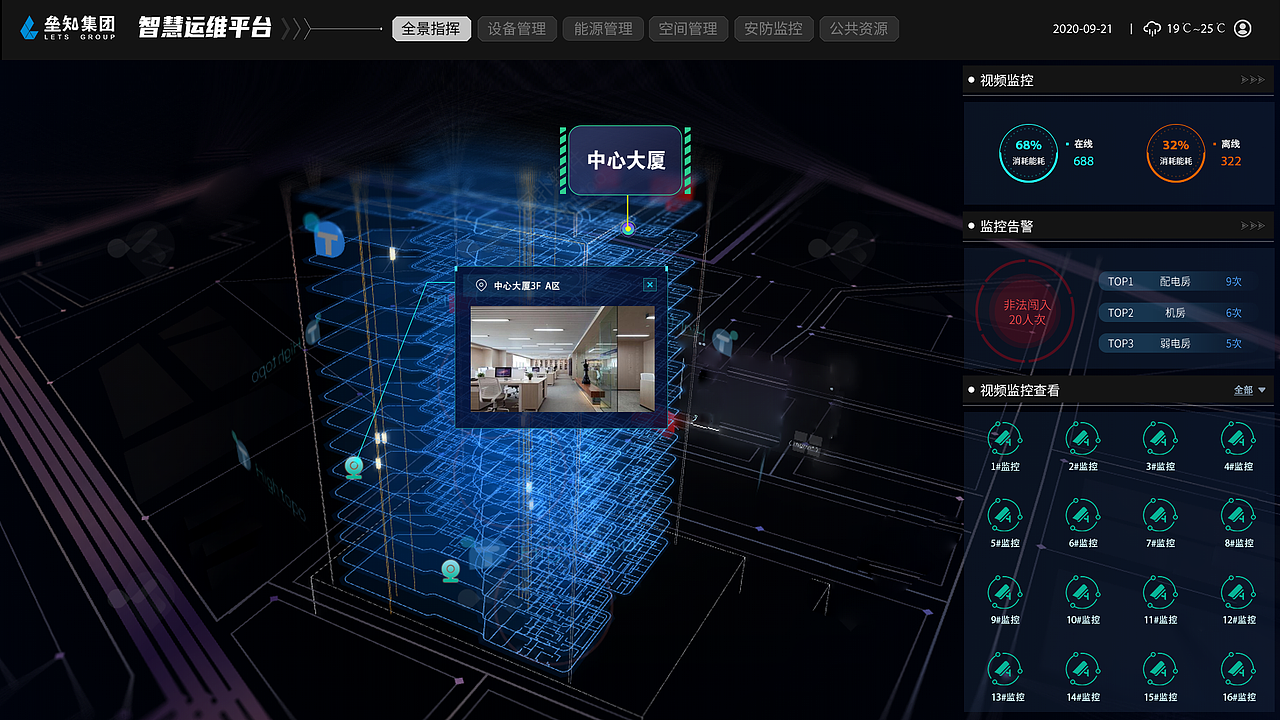Viewport: 1280px width, 720px height.
Task: Click the weather icon next to 19C~25C
Action: (x=1153, y=29)
